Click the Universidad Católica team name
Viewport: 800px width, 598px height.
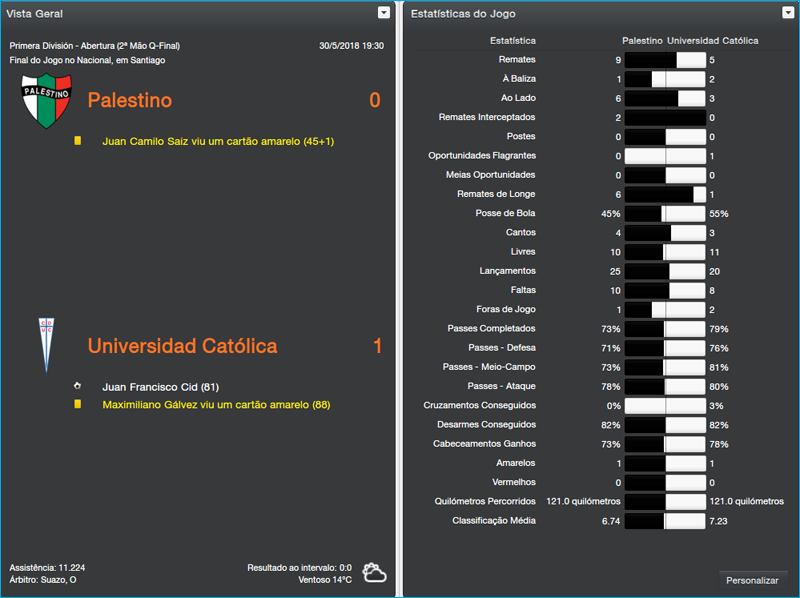pyautogui.click(x=181, y=345)
